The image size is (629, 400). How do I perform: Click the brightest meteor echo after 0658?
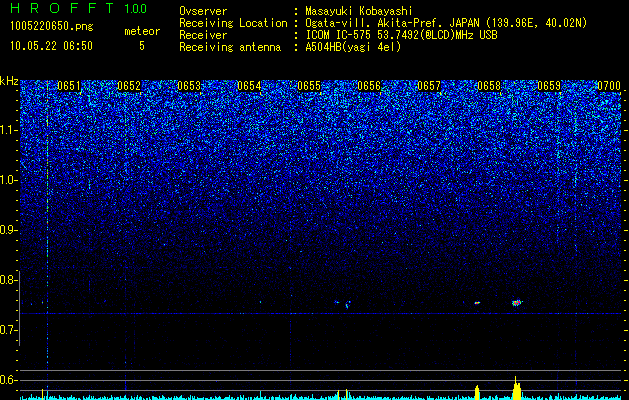pyautogui.click(x=517, y=303)
